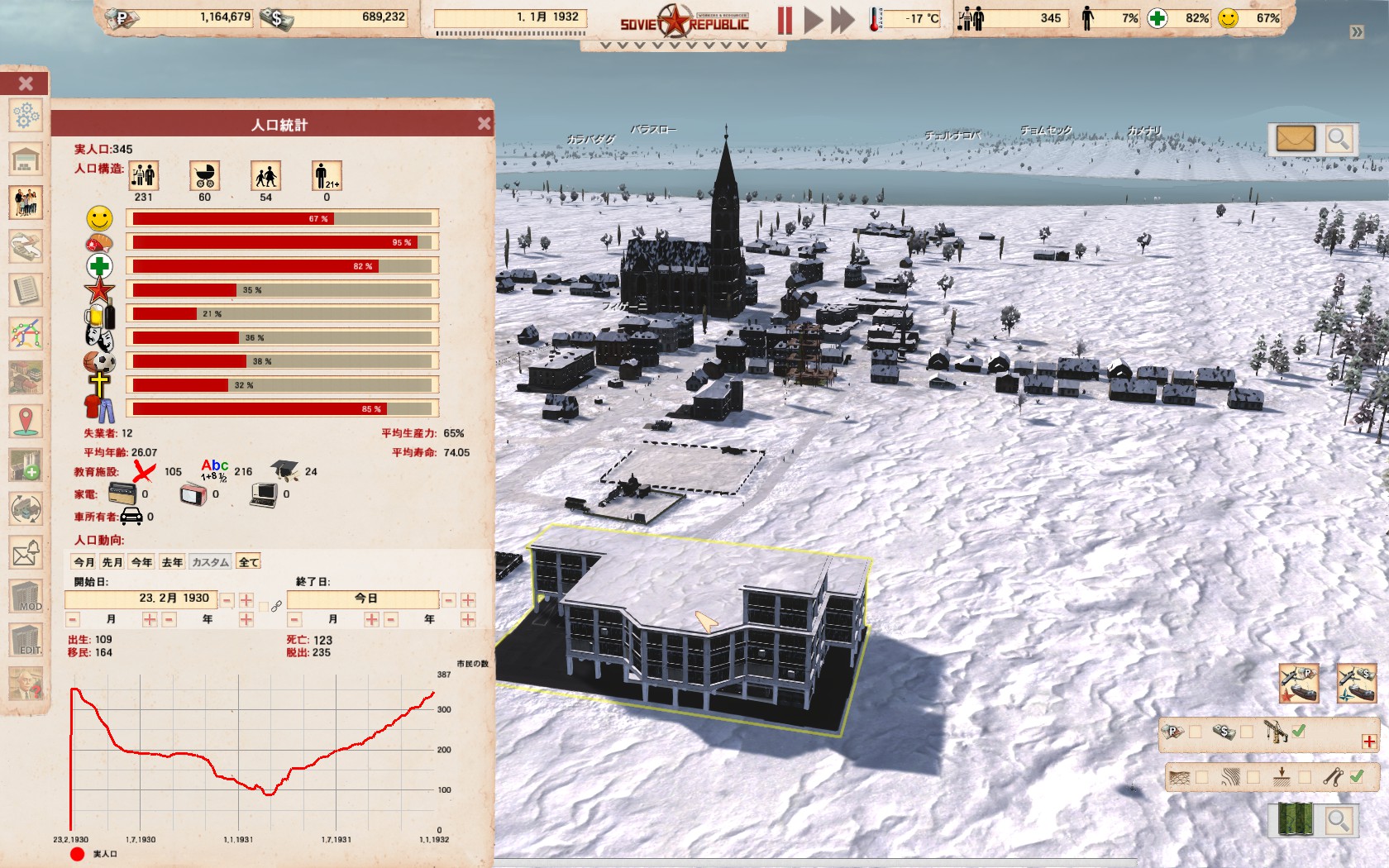Open the folded green map icon
Viewport: 1389px width, 868px height.
(x=1295, y=820)
